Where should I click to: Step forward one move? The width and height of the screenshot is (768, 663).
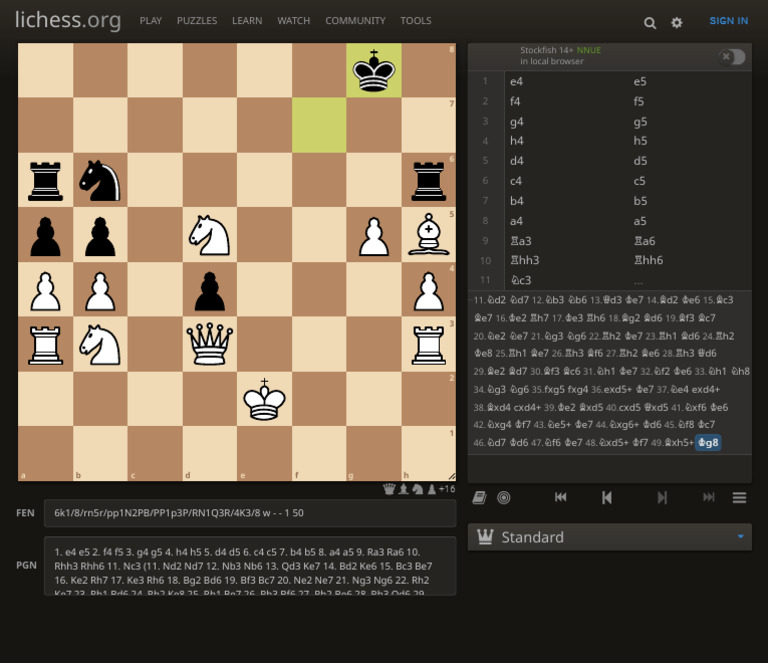click(x=662, y=498)
